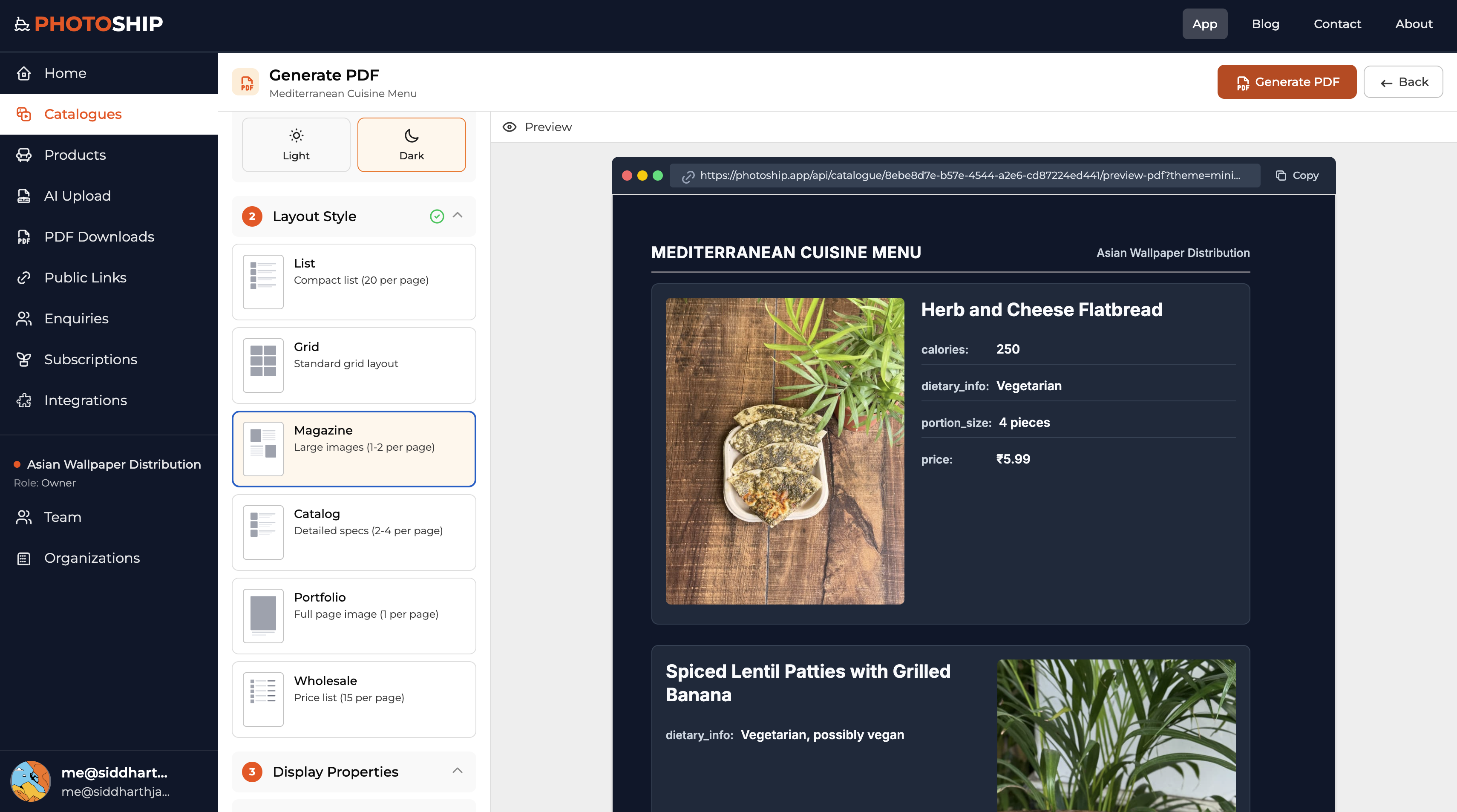Collapse the Layout Style section
This screenshot has height=812, width=1457.
tap(457, 216)
